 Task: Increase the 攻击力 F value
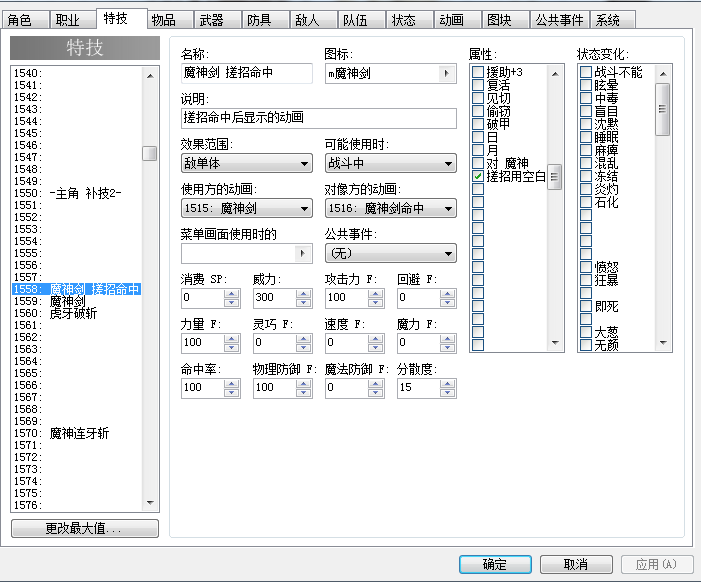tap(376, 294)
